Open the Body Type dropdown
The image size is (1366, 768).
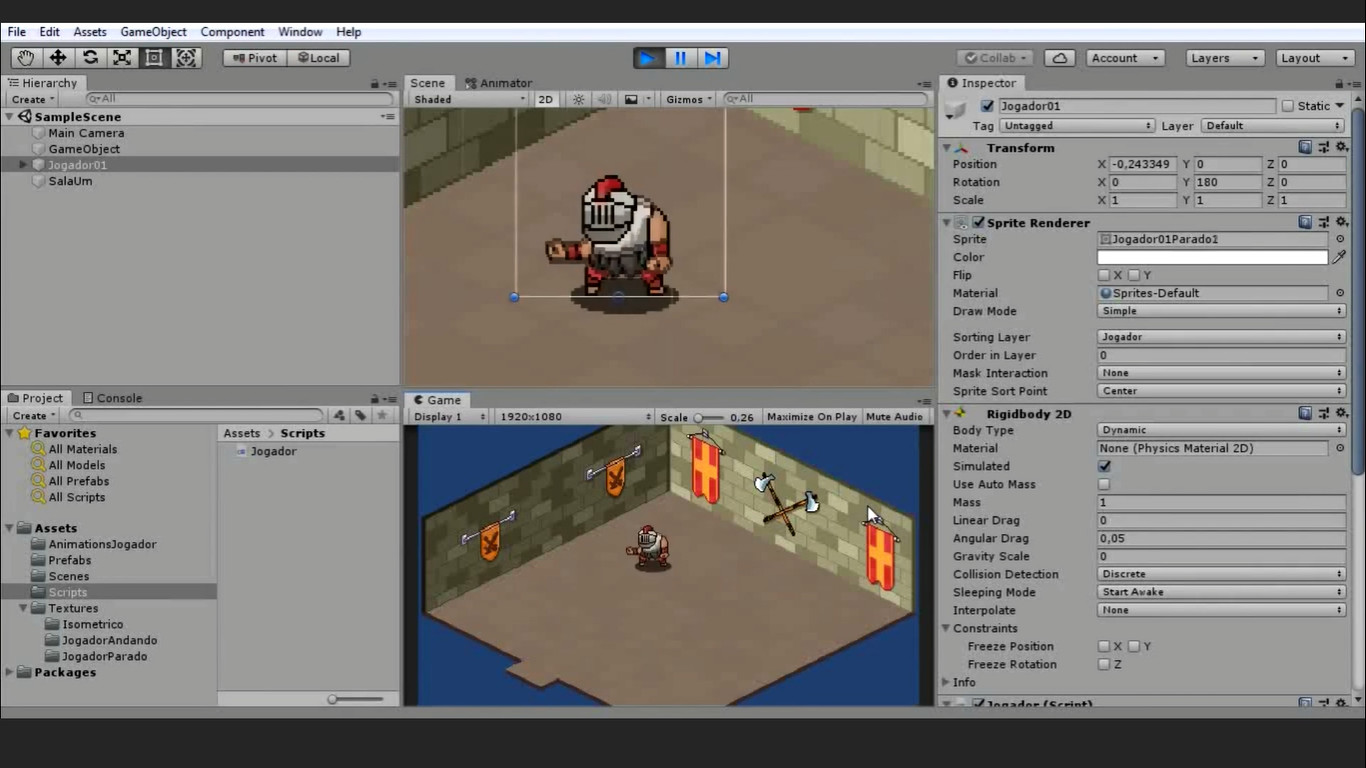point(1221,430)
